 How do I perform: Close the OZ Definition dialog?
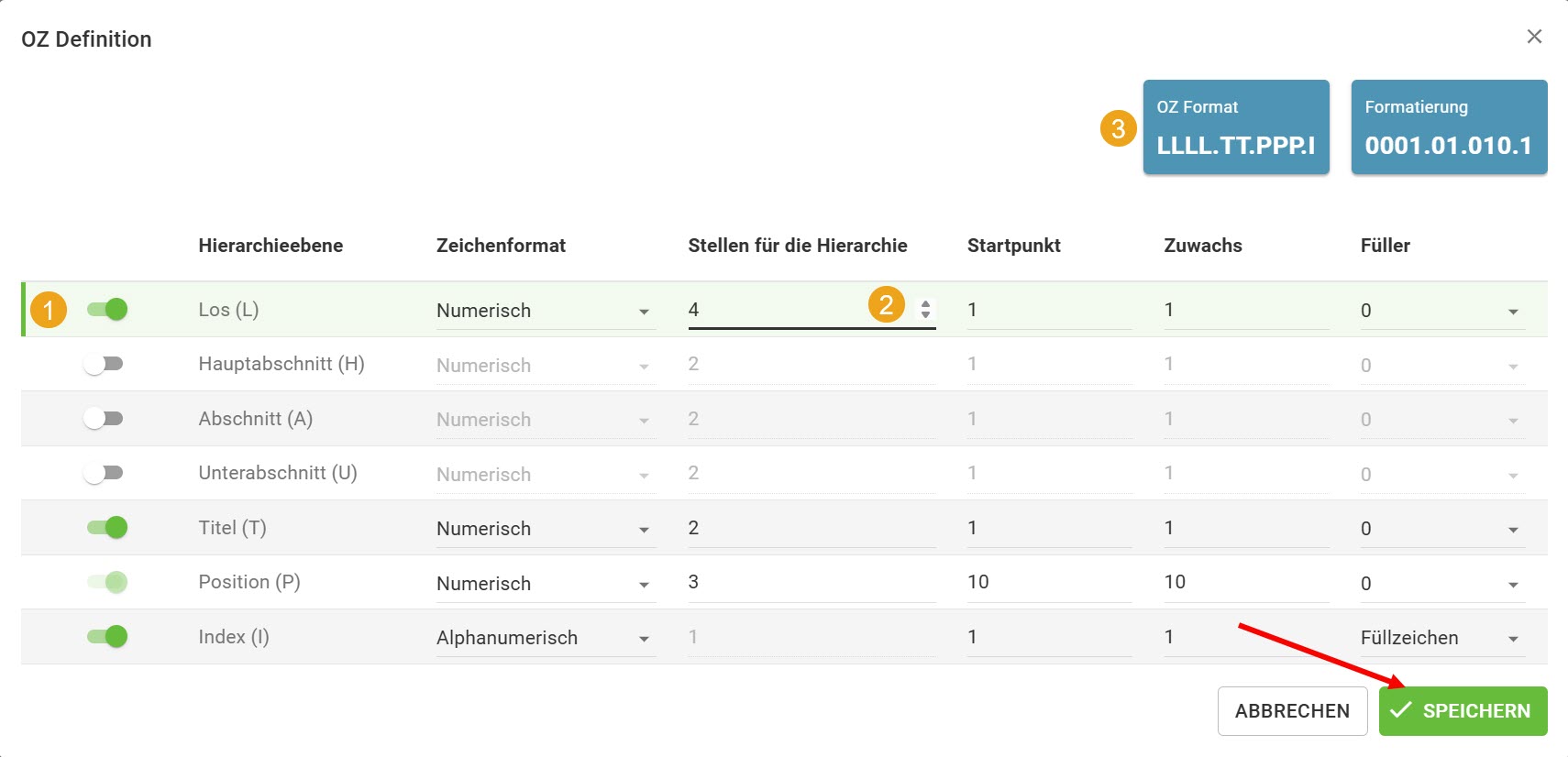click(x=1534, y=37)
